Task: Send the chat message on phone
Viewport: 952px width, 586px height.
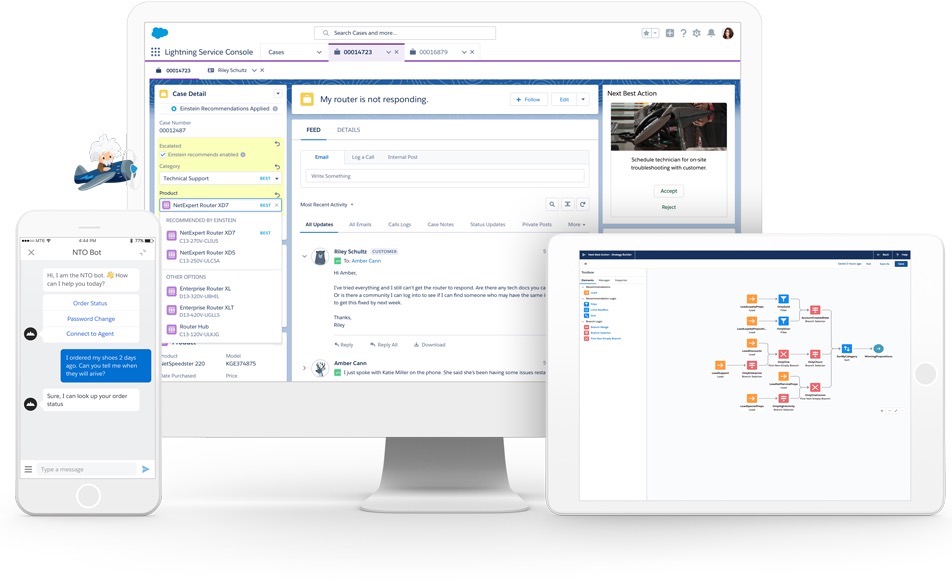Action: tap(146, 469)
